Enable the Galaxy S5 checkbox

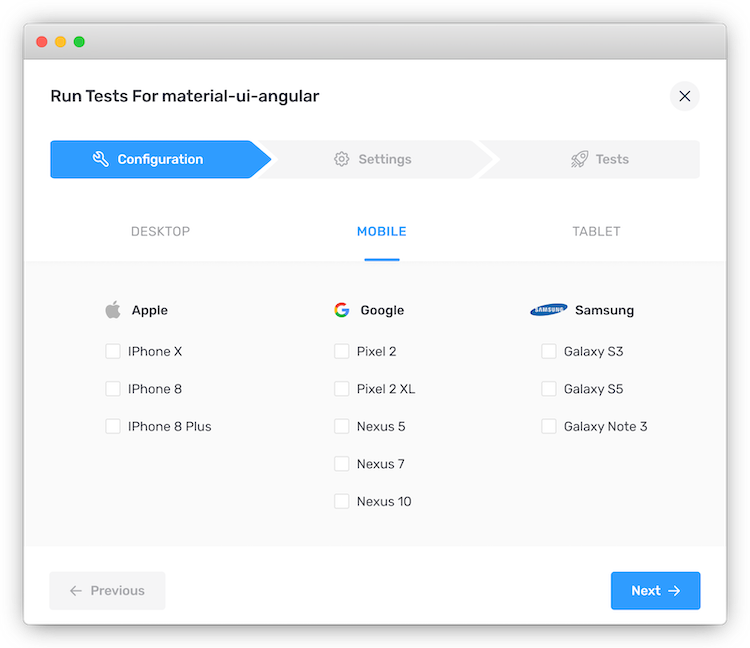[x=549, y=388]
